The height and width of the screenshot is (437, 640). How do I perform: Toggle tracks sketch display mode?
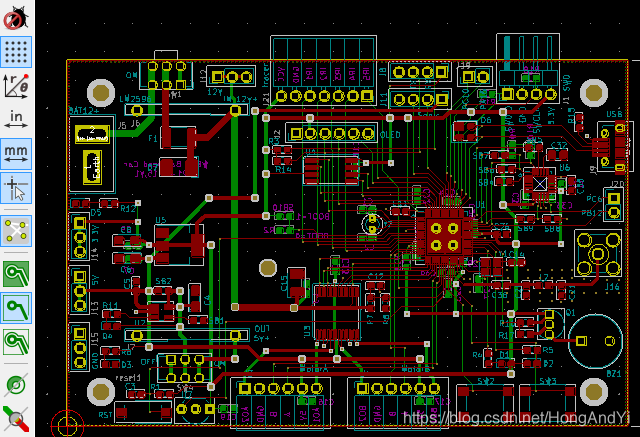16,419
